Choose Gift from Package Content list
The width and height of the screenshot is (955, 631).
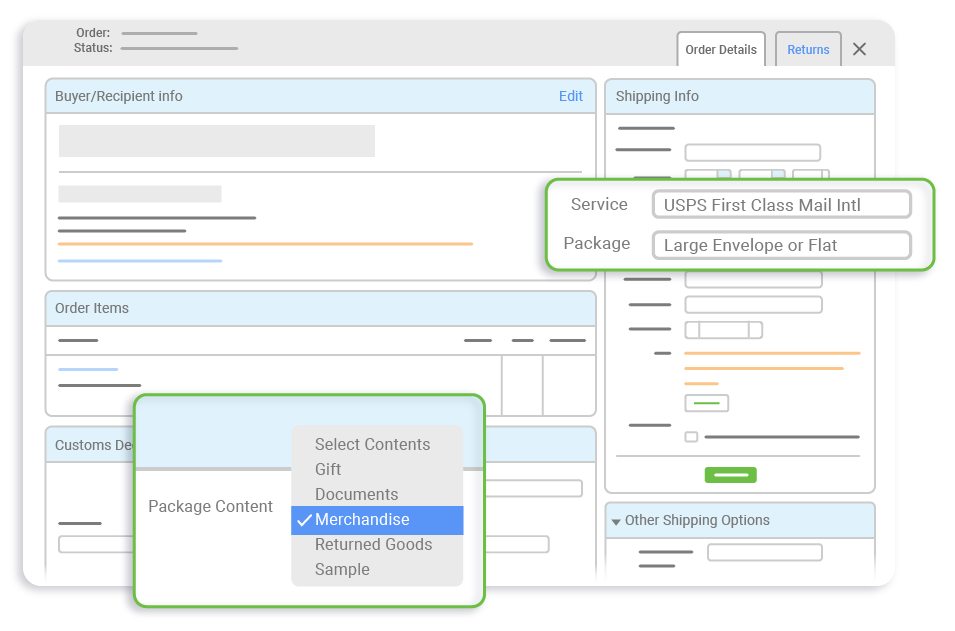(x=328, y=469)
